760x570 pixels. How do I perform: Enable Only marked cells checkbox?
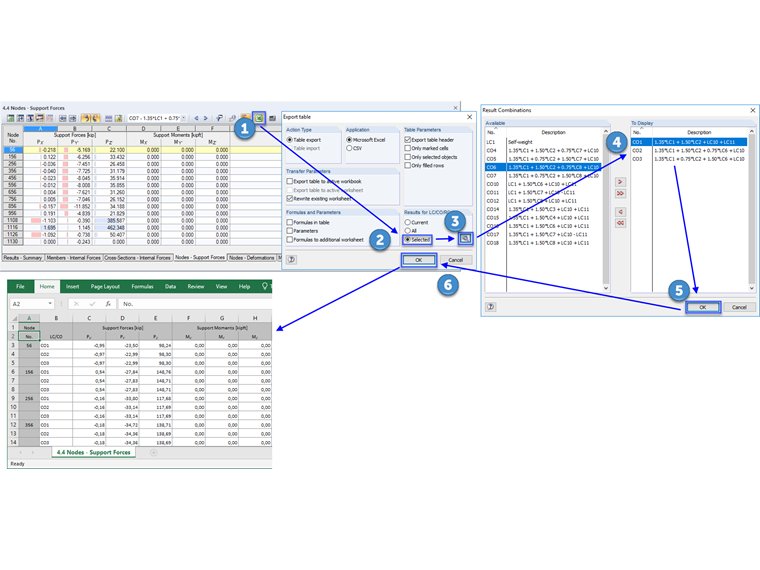[408, 148]
